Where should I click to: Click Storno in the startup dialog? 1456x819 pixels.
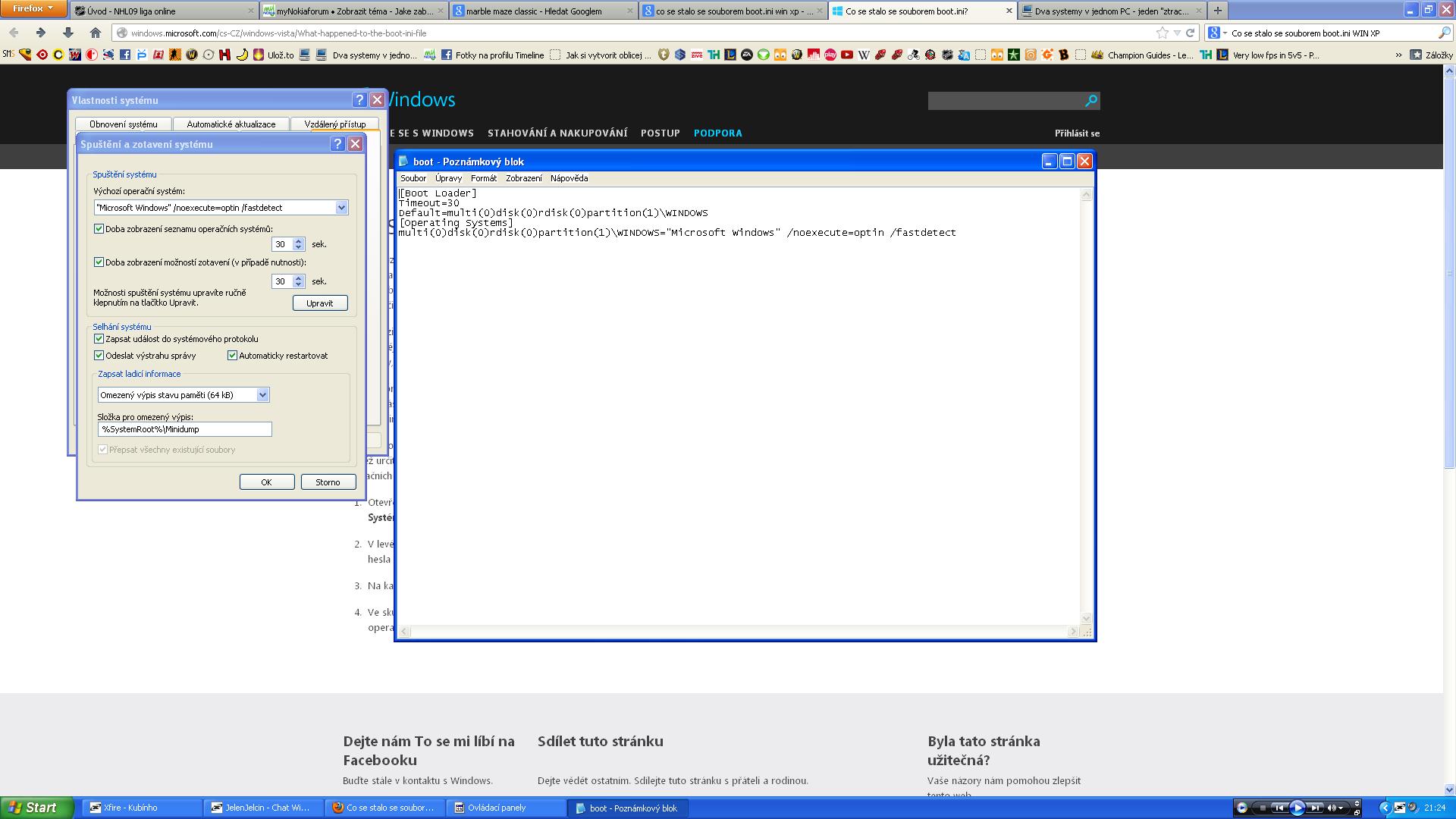point(328,482)
